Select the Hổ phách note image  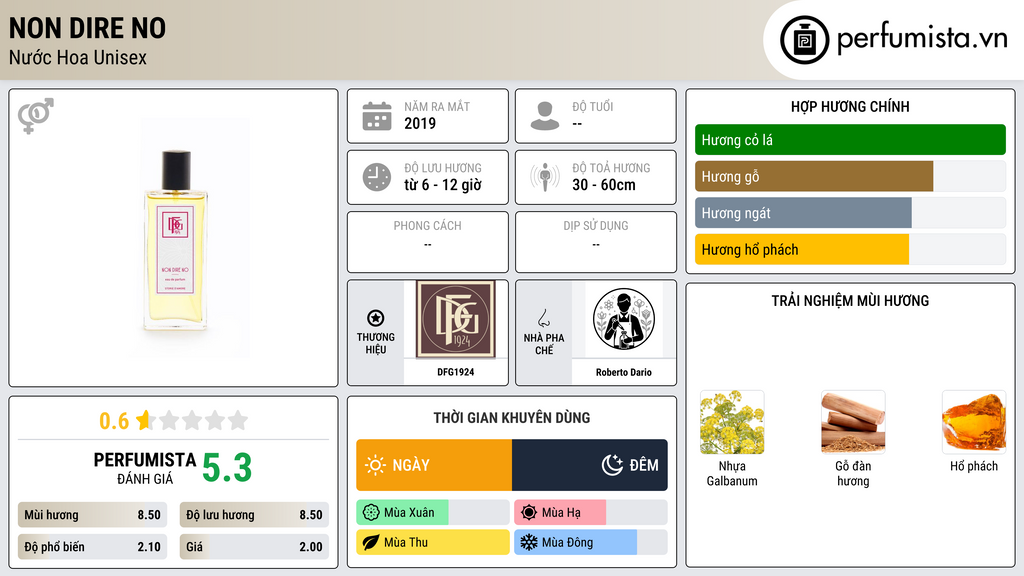pyautogui.click(x=974, y=422)
